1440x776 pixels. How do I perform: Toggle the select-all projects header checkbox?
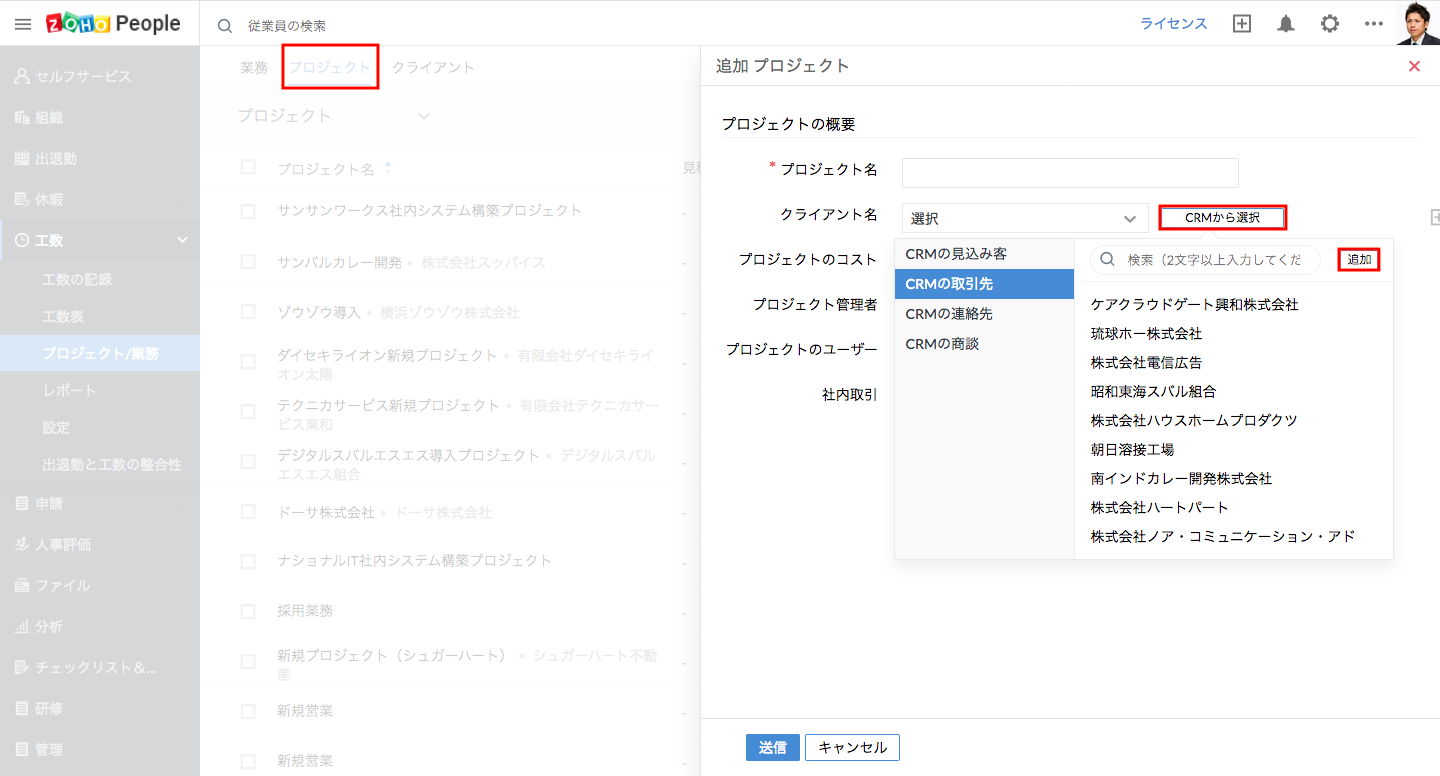[x=248, y=167]
